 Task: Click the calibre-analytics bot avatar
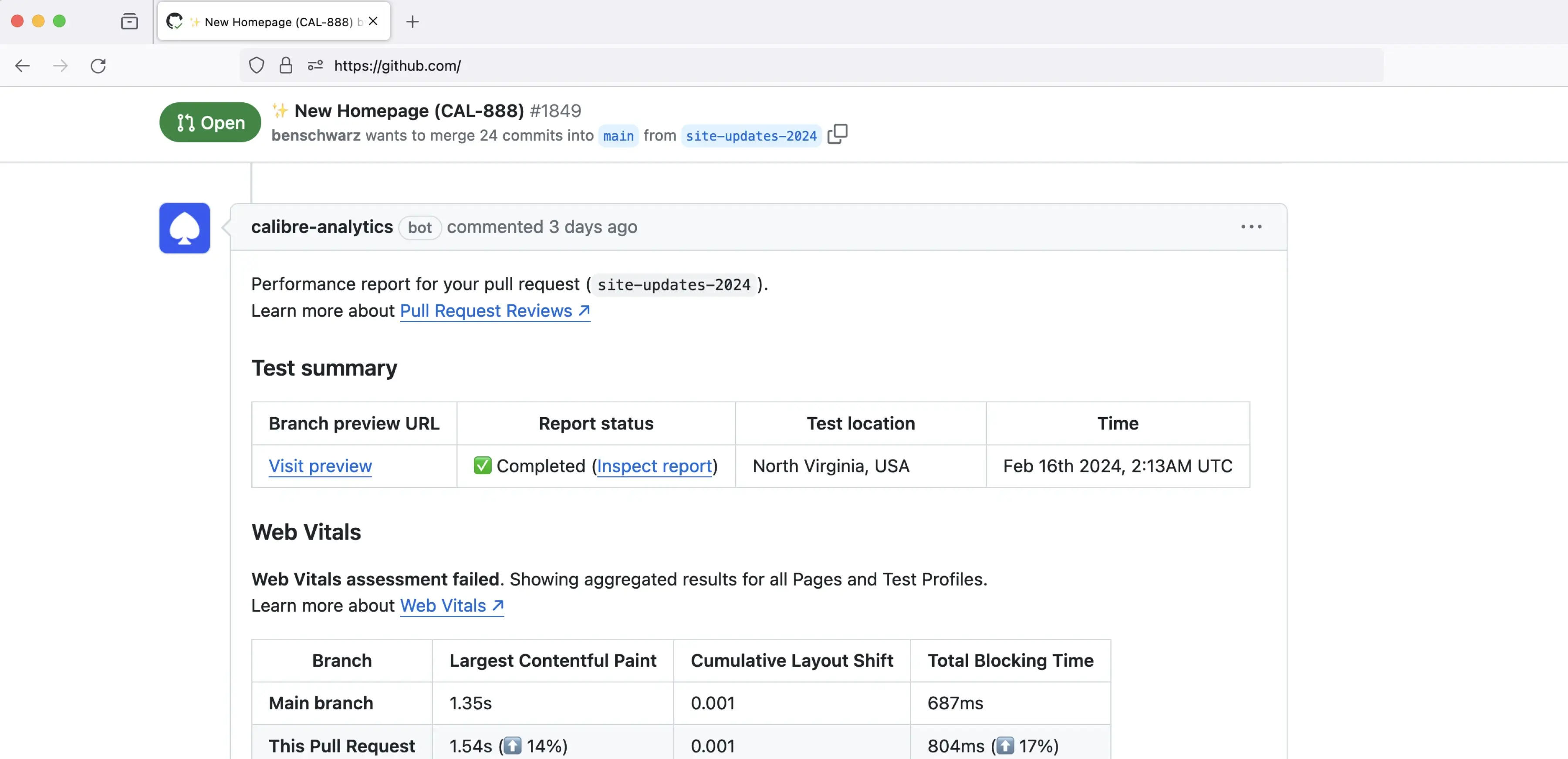click(184, 228)
